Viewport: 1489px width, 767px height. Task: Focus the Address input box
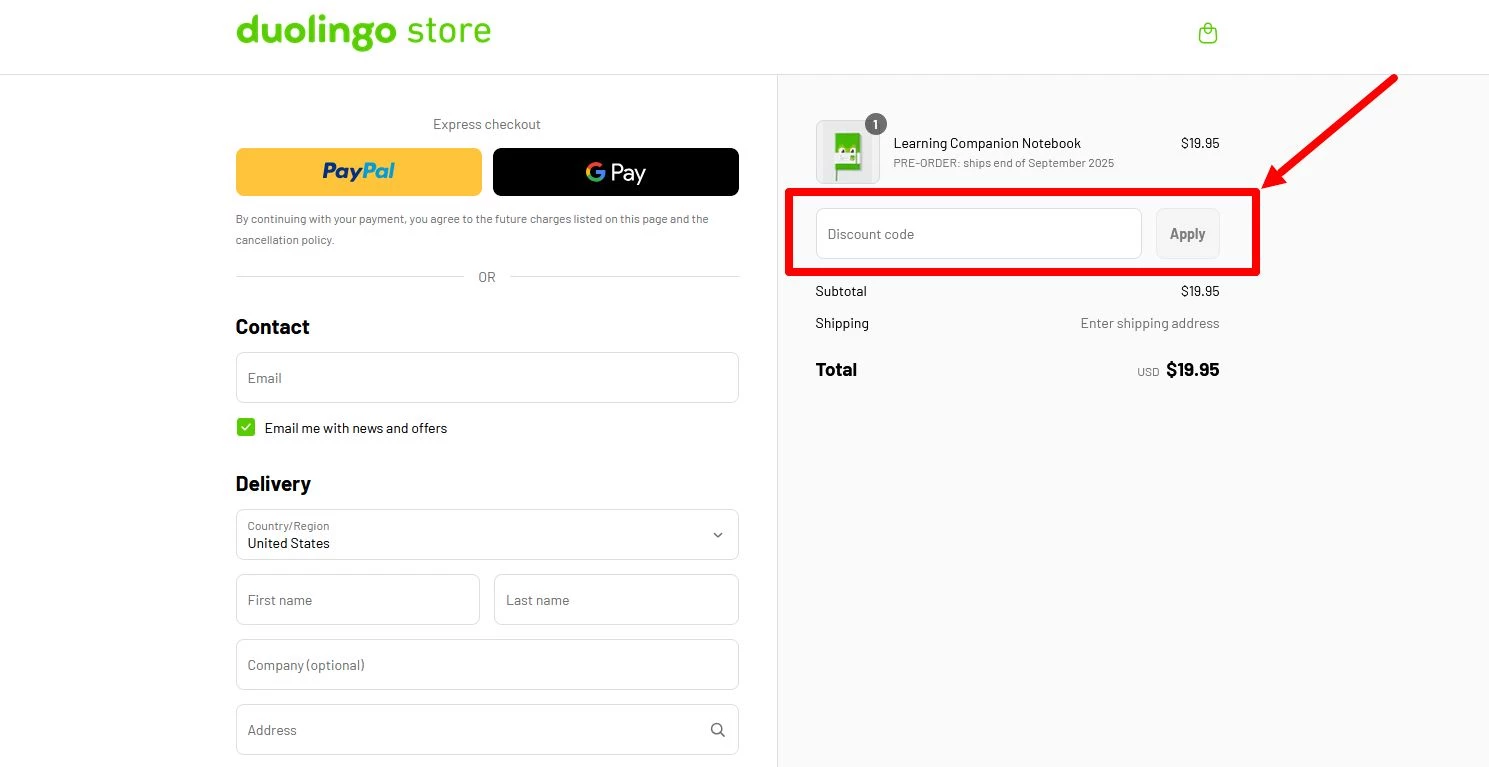tap(470, 730)
